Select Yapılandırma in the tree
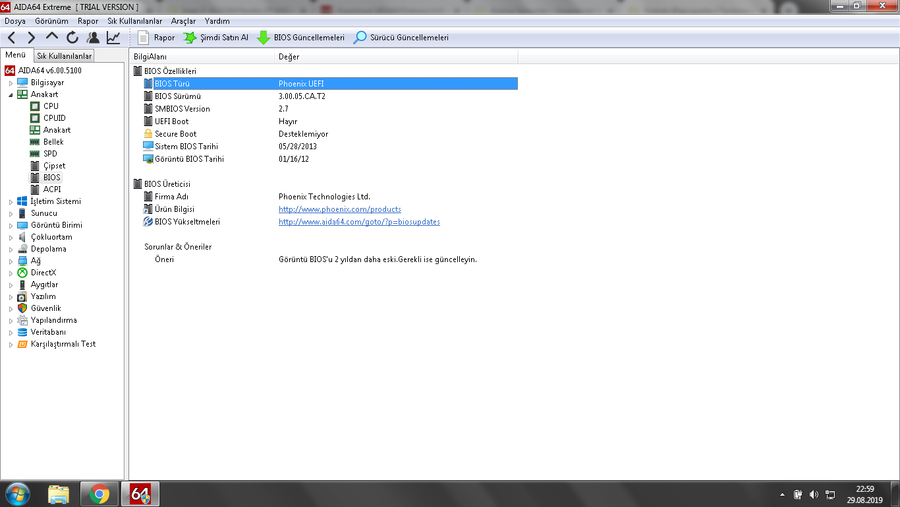The height and width of the screenshot is (507, 900). click(x=53, y=320)
